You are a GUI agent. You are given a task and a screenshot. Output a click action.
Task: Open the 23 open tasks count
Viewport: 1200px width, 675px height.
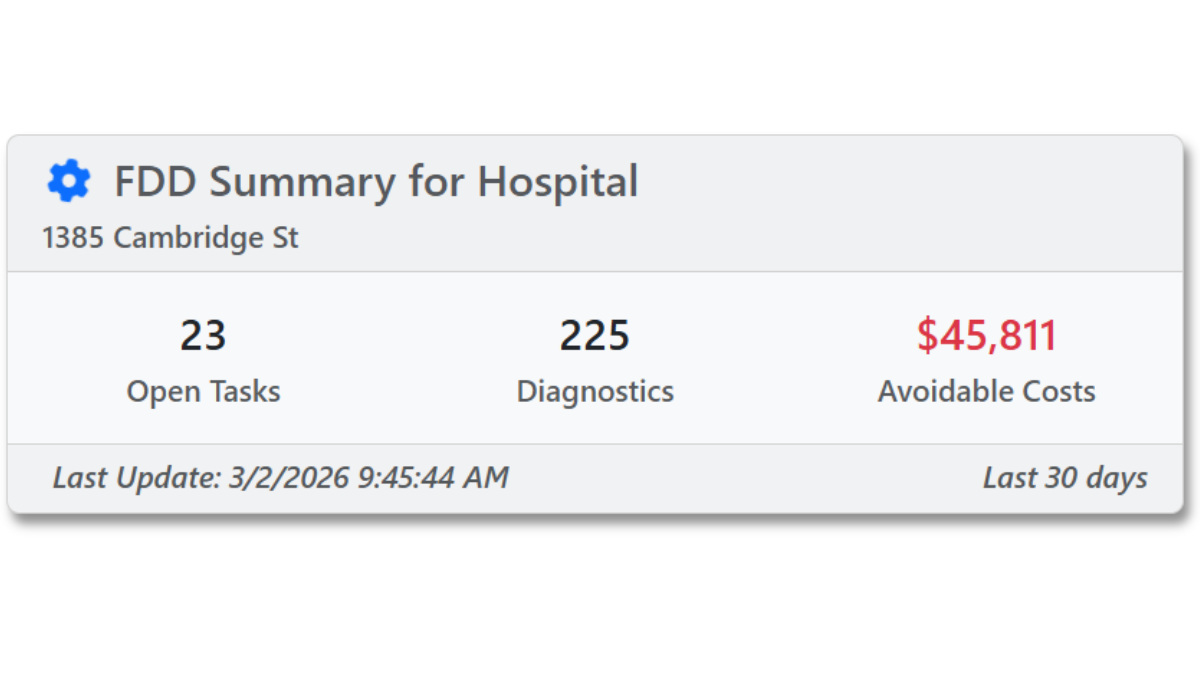coord(203,336)
